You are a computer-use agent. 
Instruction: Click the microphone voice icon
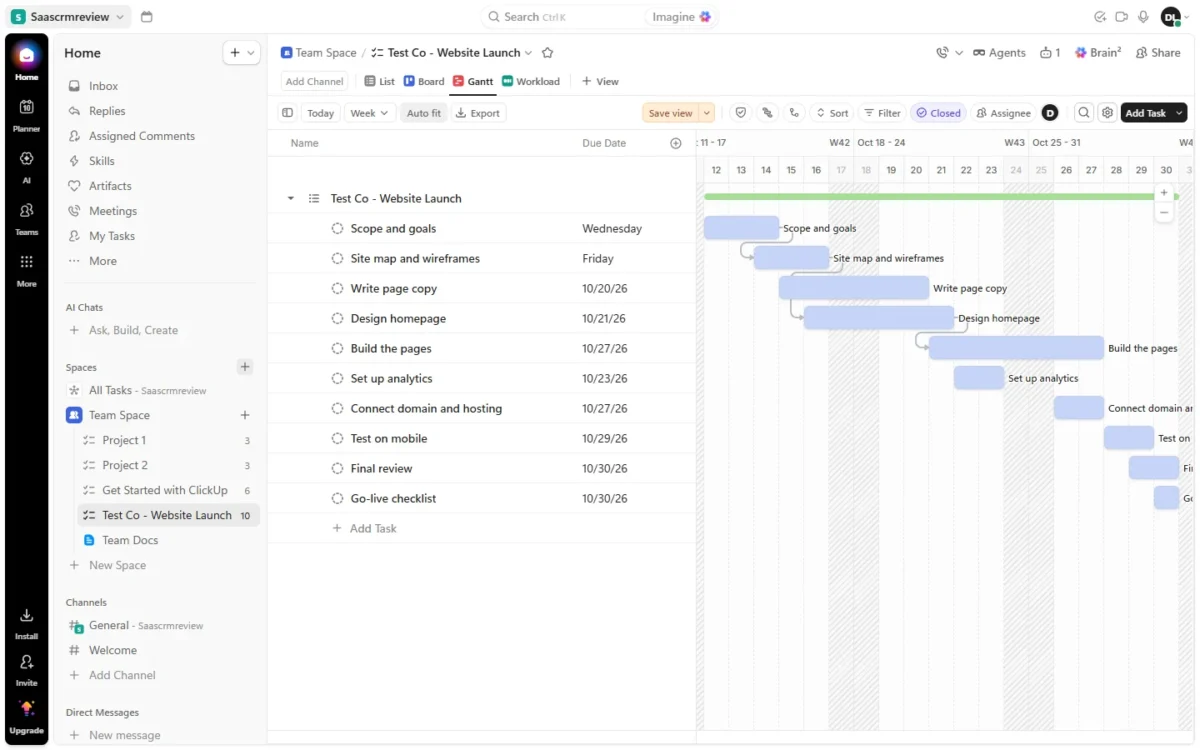[1143, 17]
